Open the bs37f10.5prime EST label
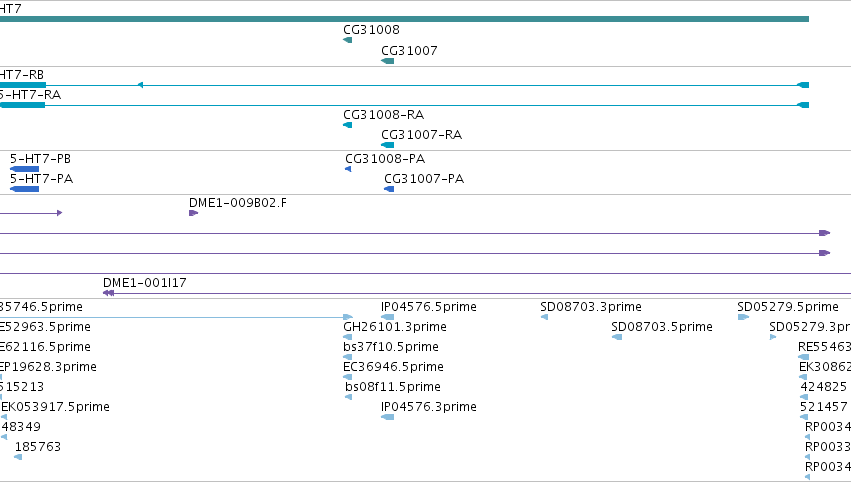 pos(391,347)
